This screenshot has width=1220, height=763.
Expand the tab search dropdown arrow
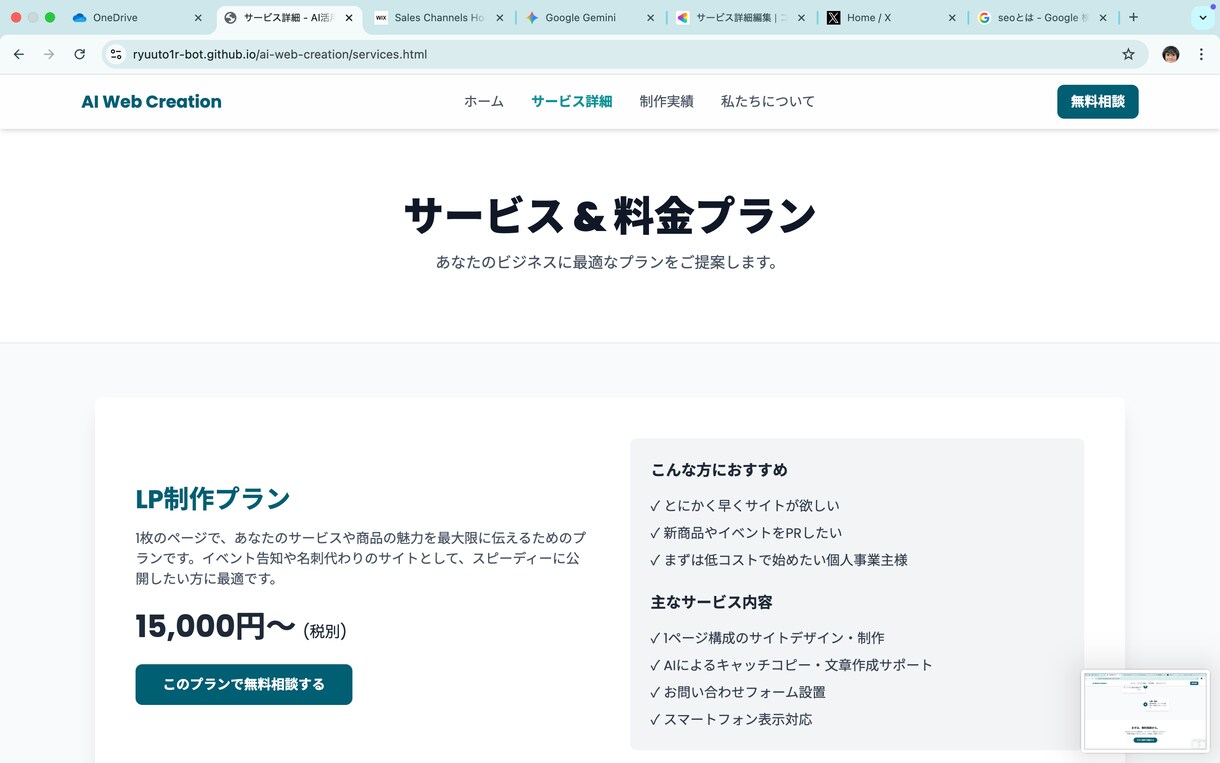pyautogui.click(x=1203, y=17)
